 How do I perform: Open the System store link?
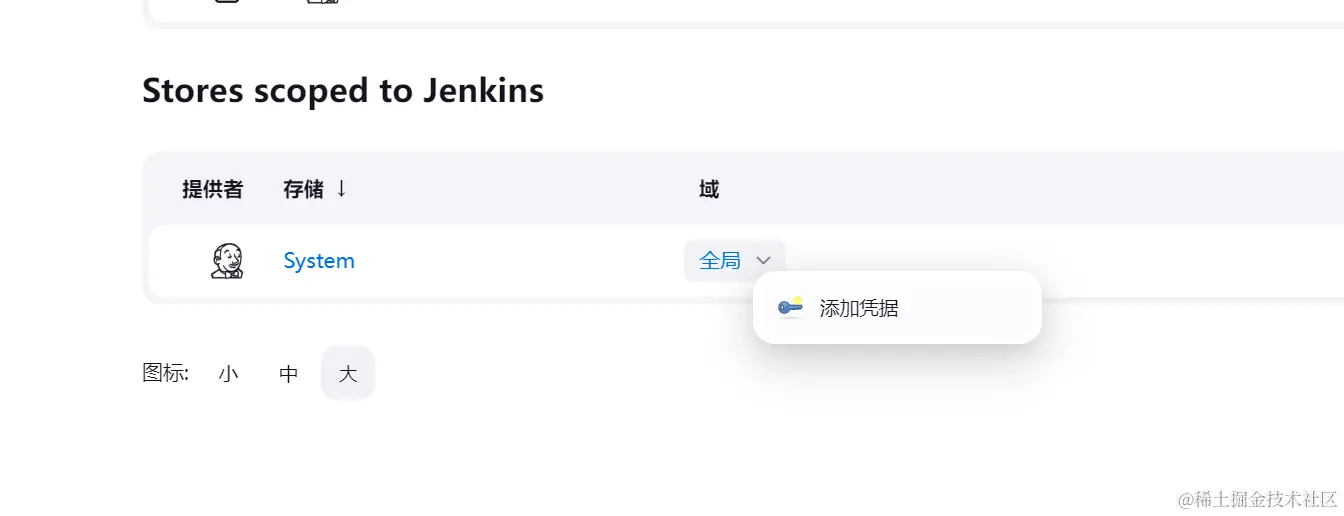[x=319, y=261]
